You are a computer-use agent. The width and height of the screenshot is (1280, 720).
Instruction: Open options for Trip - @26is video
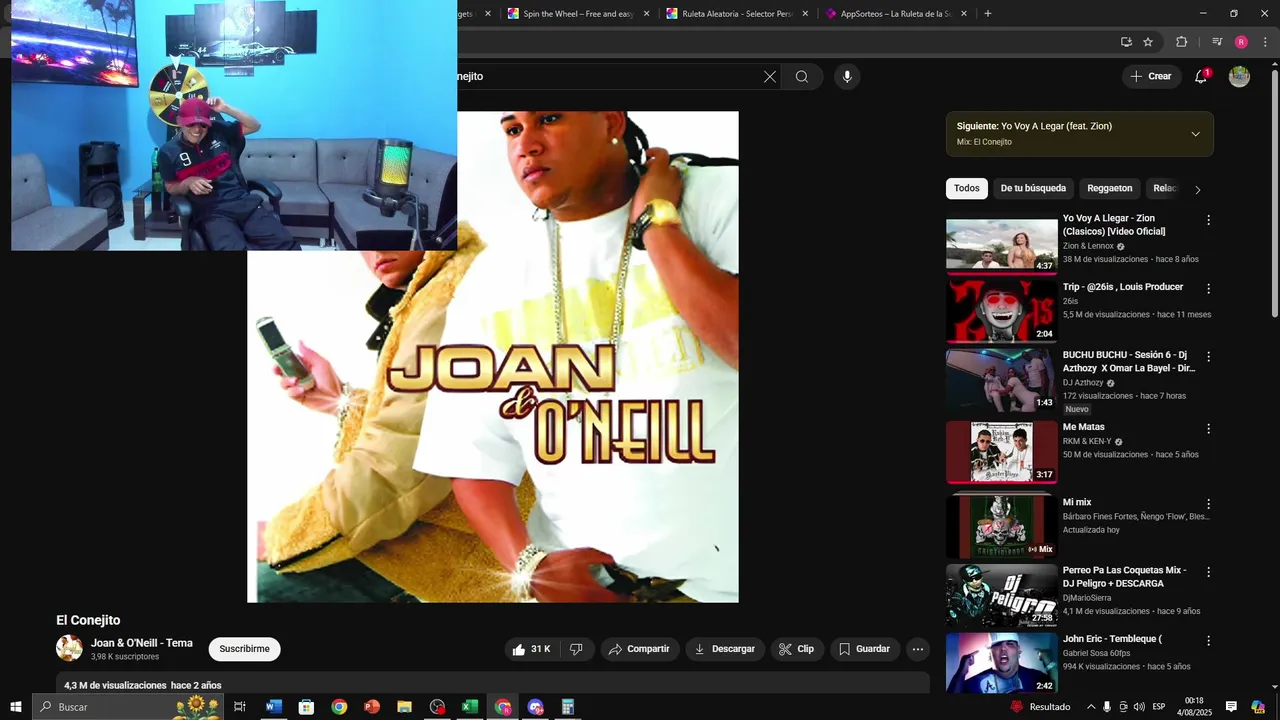(x=1208, y=288)
